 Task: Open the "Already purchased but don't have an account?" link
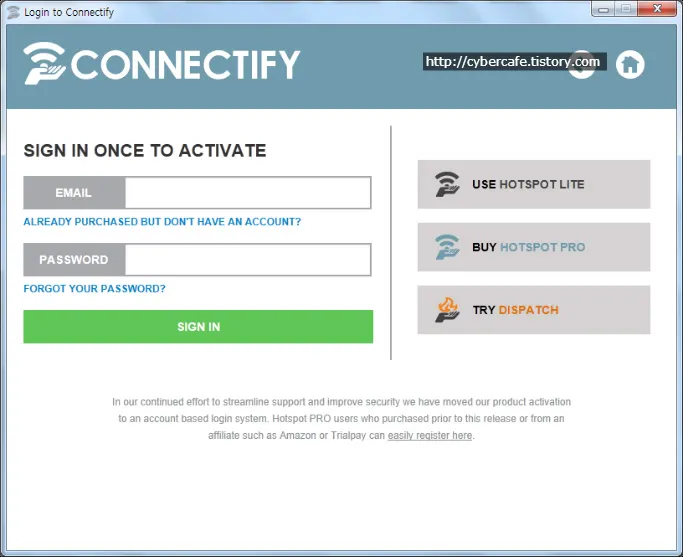click(x=162, y=222)
